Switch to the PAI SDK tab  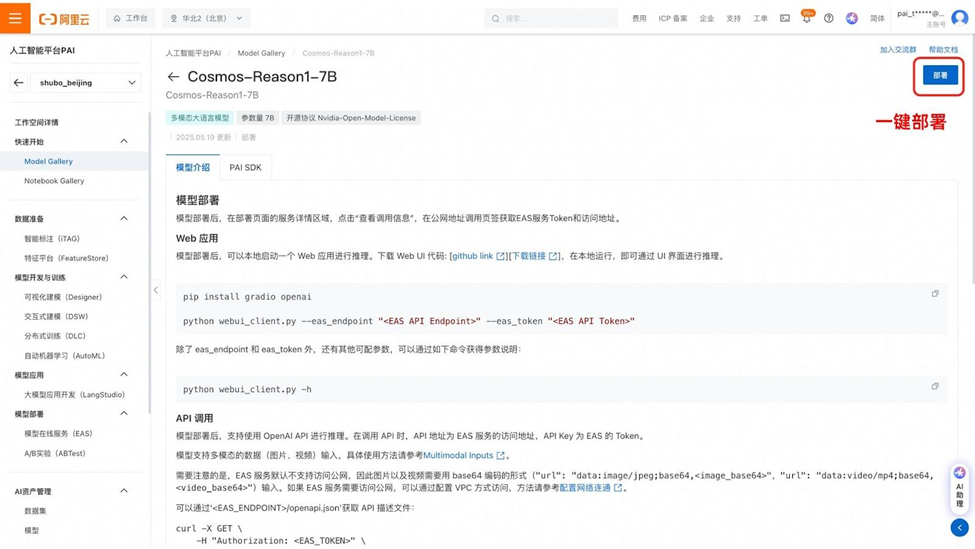click(x=245, y=167)
